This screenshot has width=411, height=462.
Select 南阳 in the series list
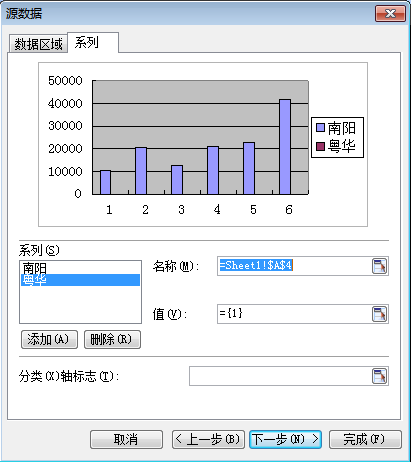pos(80,268)
